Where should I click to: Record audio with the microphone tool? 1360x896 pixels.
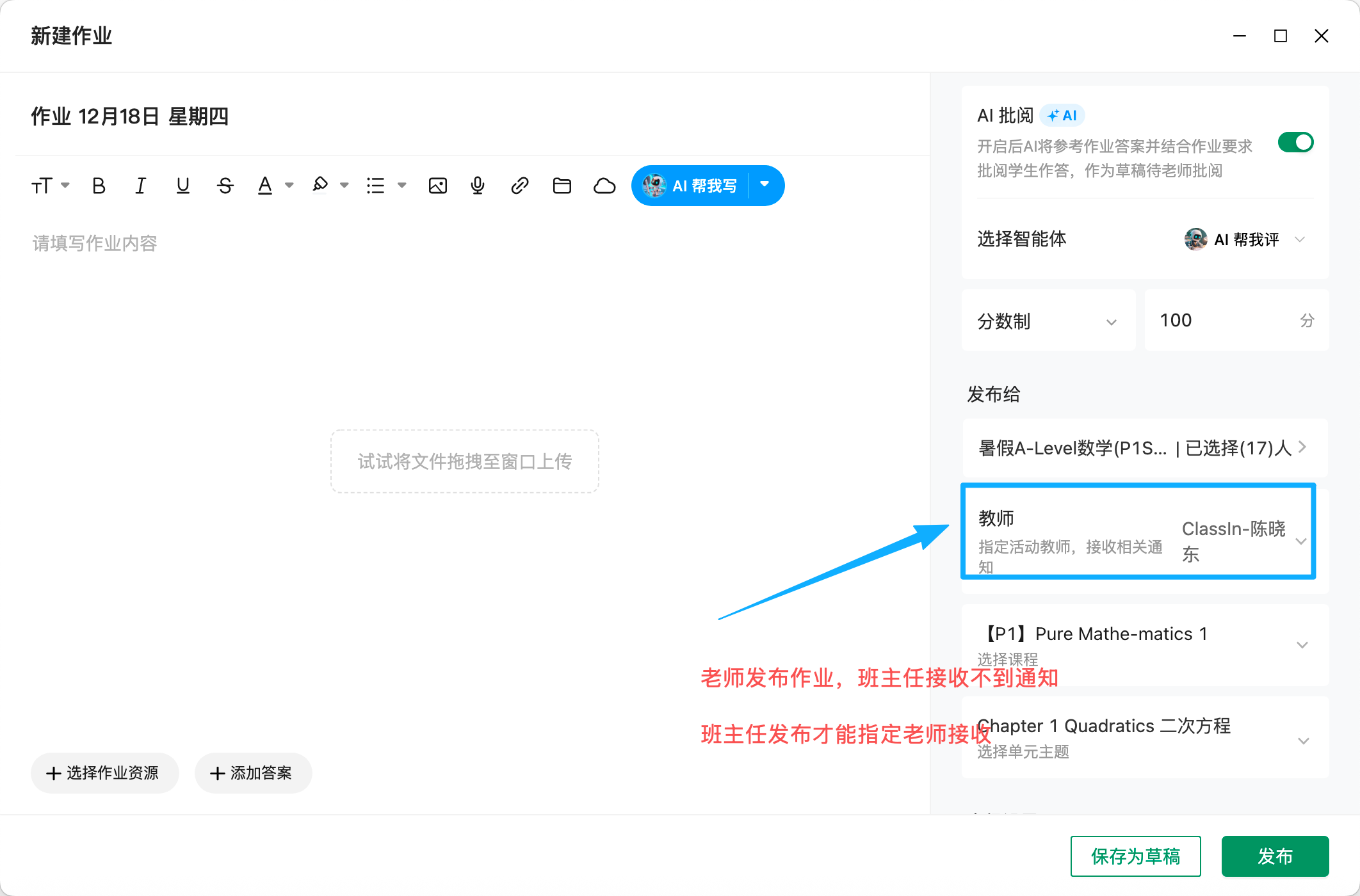click(477, 185)
